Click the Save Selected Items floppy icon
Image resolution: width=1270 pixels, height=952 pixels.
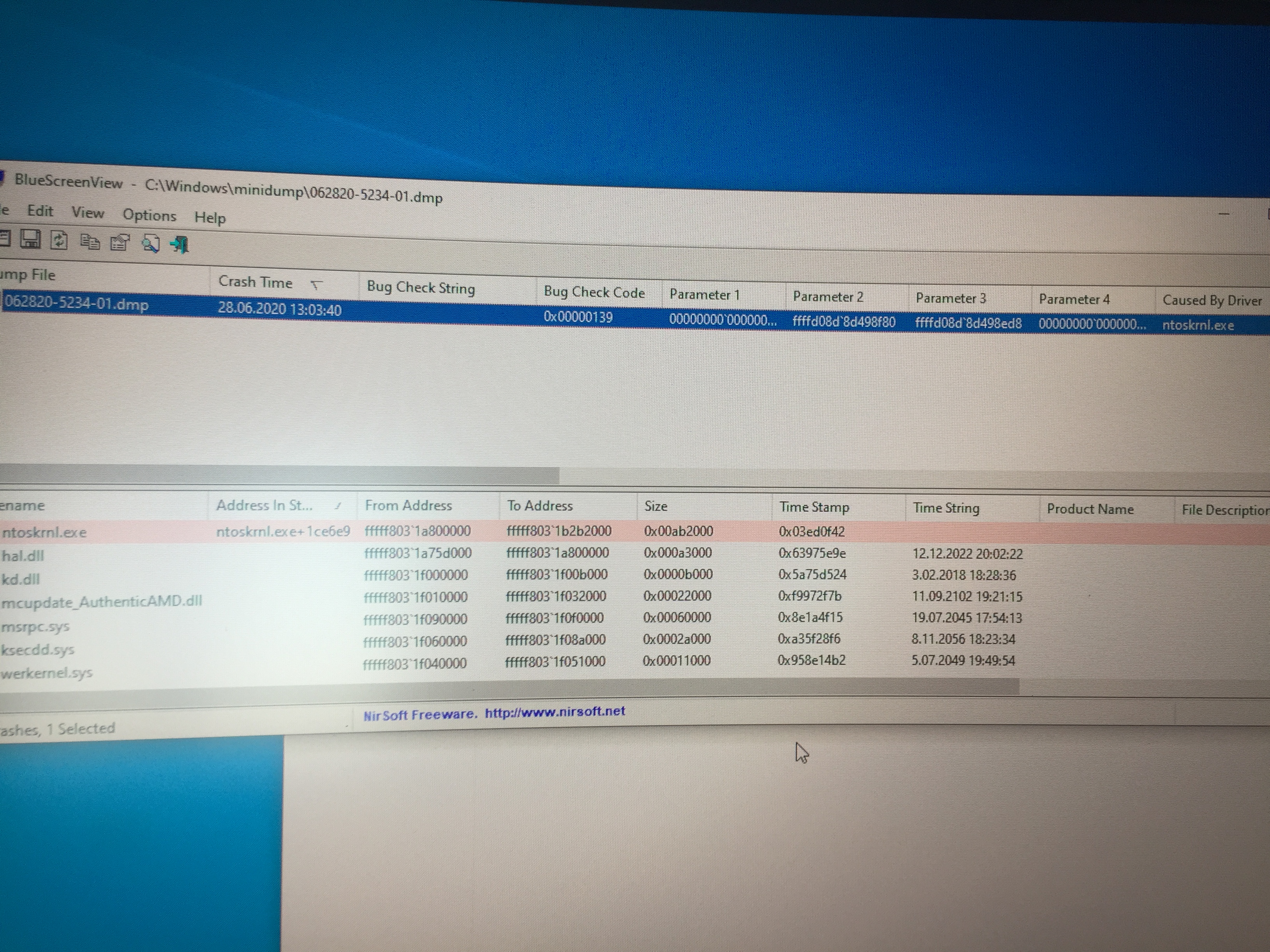[30, 239]
